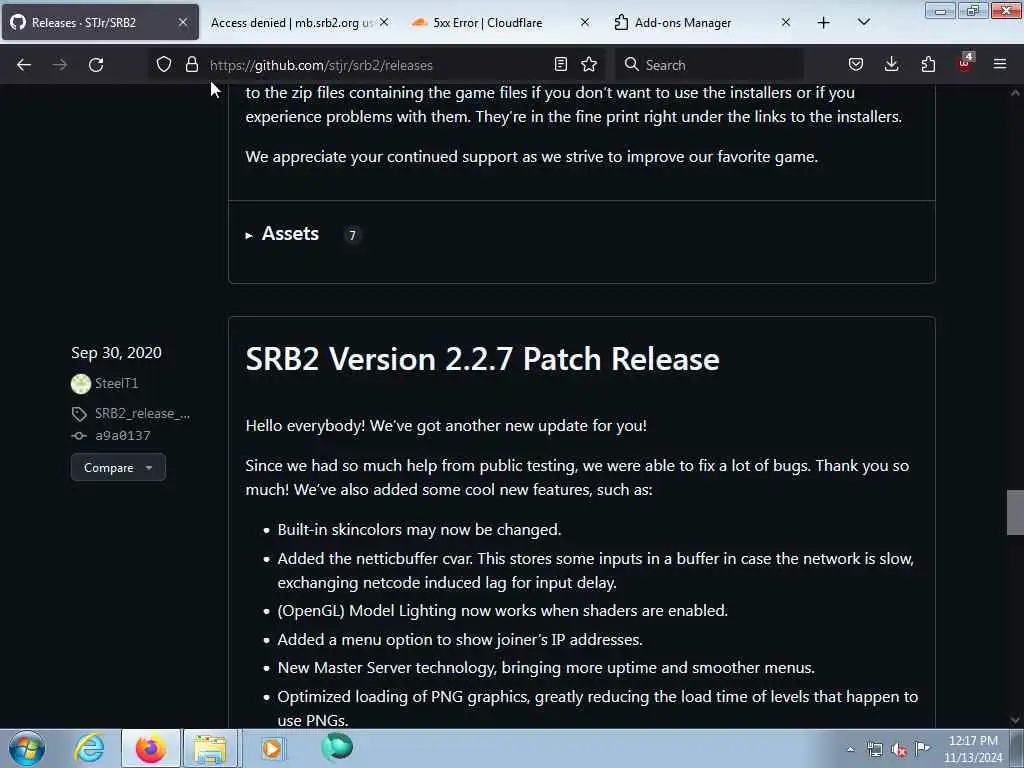Click the site security padlock icon
Image resolution: width=1024 pixels, height=768 pixels.
(x=191, y=64)
